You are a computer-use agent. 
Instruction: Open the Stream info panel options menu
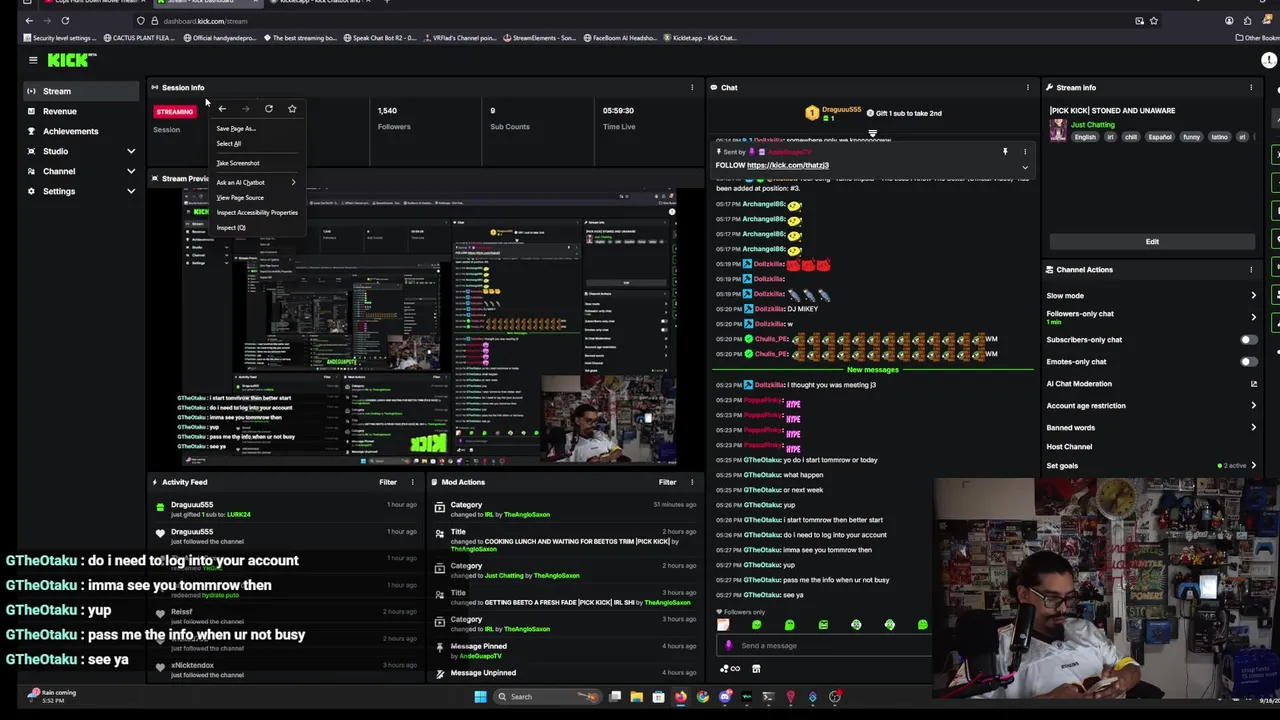coord(1250,87)
